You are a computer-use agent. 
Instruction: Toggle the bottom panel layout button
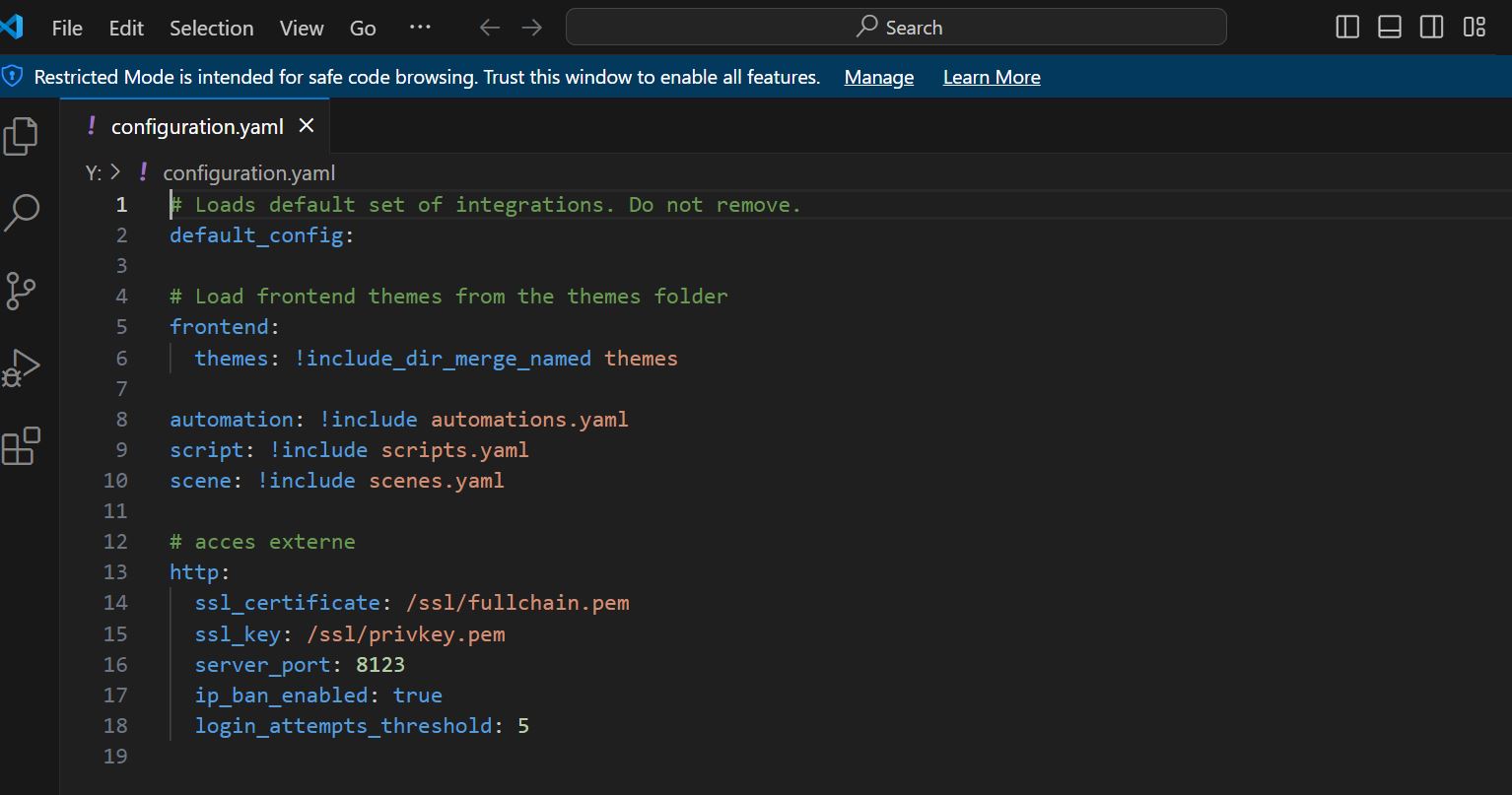pos(1390,28)
